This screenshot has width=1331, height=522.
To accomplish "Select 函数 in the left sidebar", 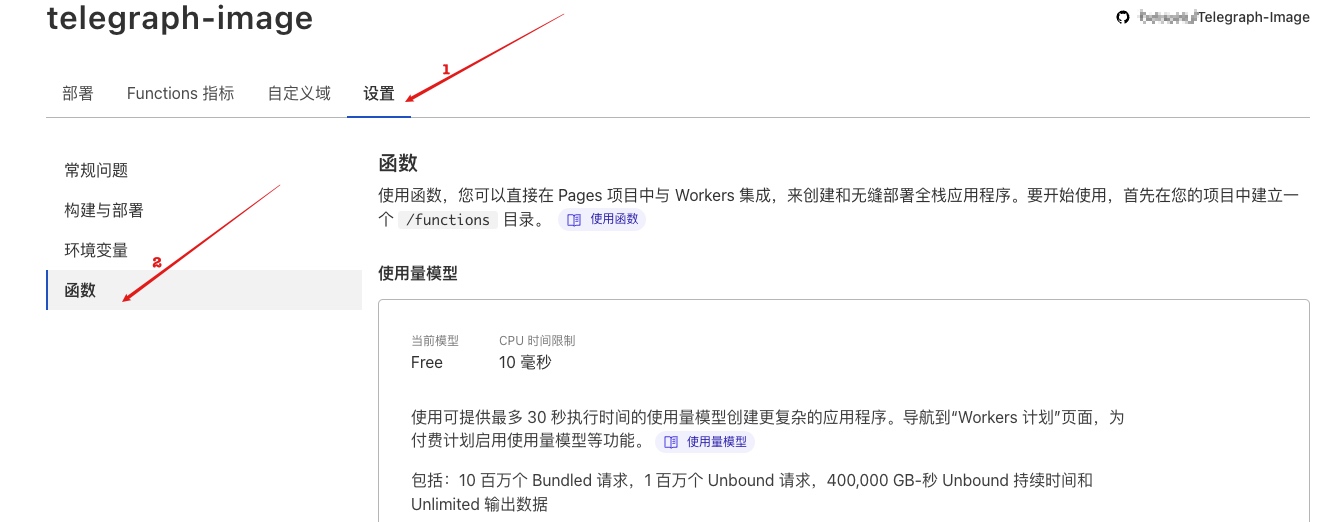I will pyautogui.click(x=80, y=291).
